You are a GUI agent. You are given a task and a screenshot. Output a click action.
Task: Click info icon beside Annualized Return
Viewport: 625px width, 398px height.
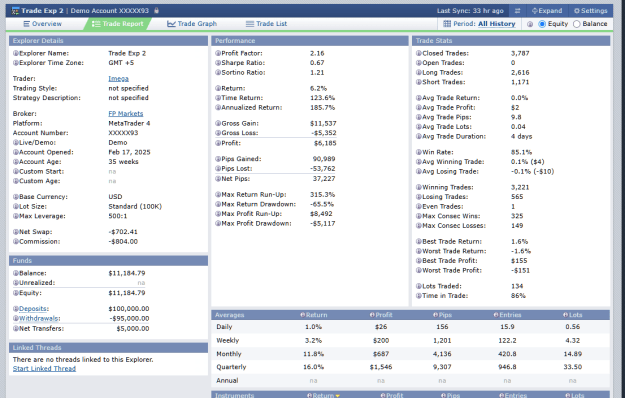tap(218, 108)
